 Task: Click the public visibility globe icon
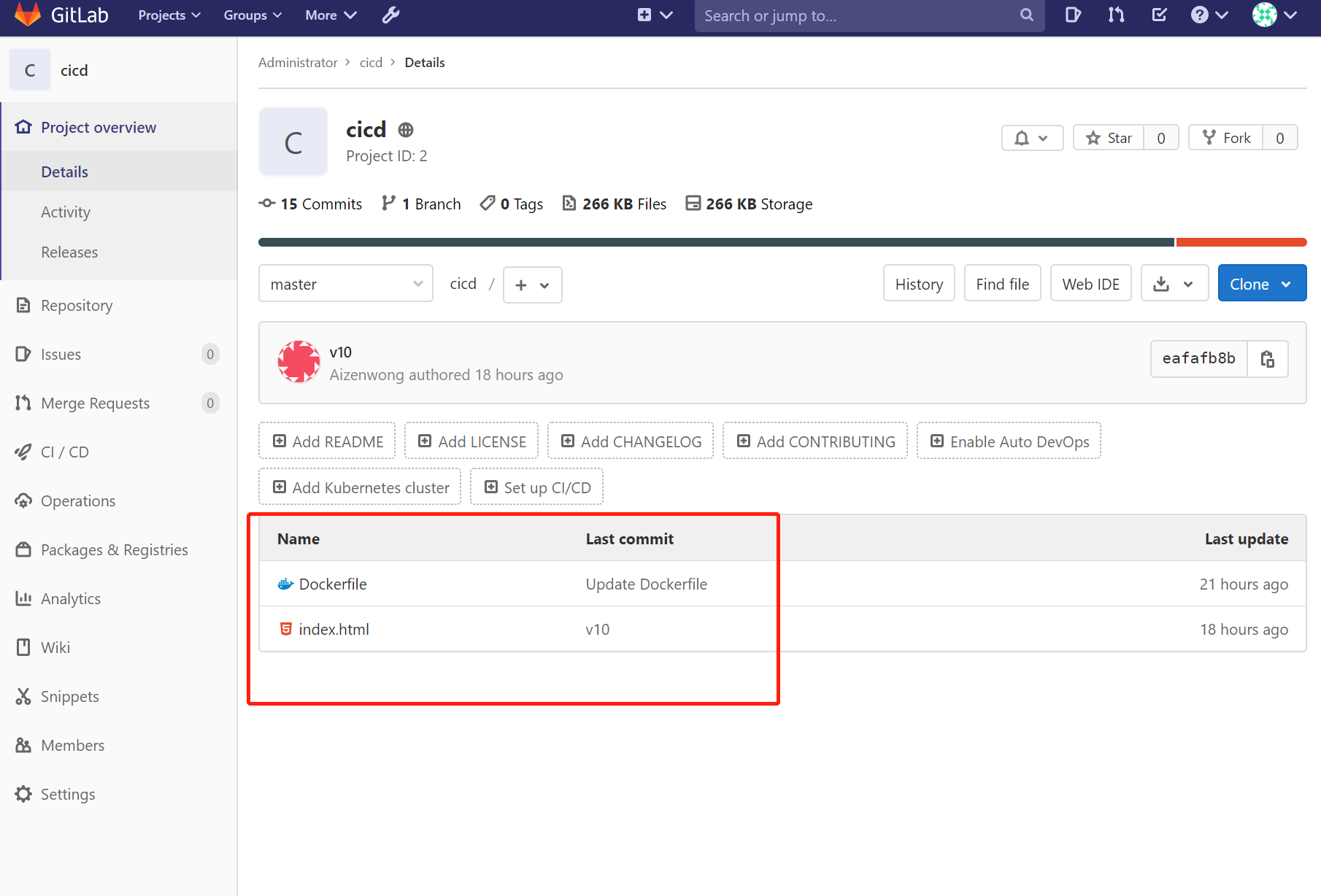(406, 130)
